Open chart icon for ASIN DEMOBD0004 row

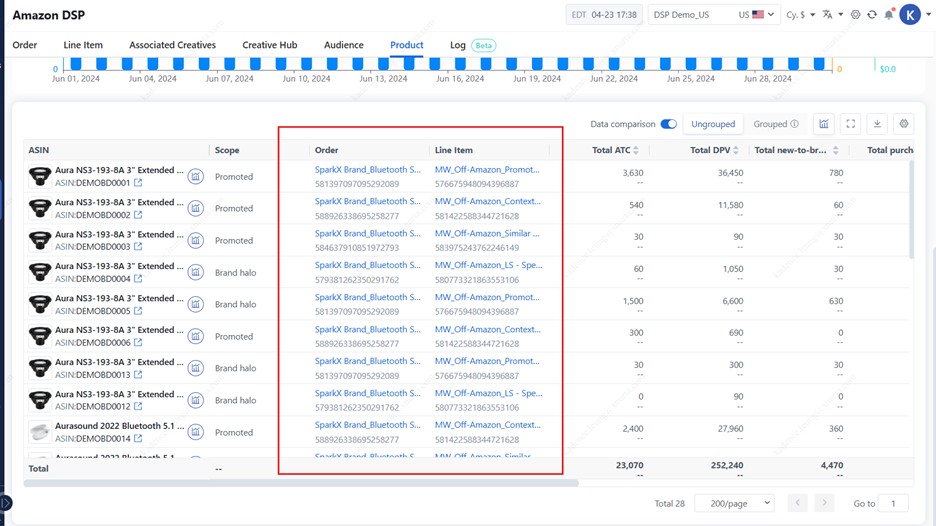pyautogui.click(x=196, y=272)
